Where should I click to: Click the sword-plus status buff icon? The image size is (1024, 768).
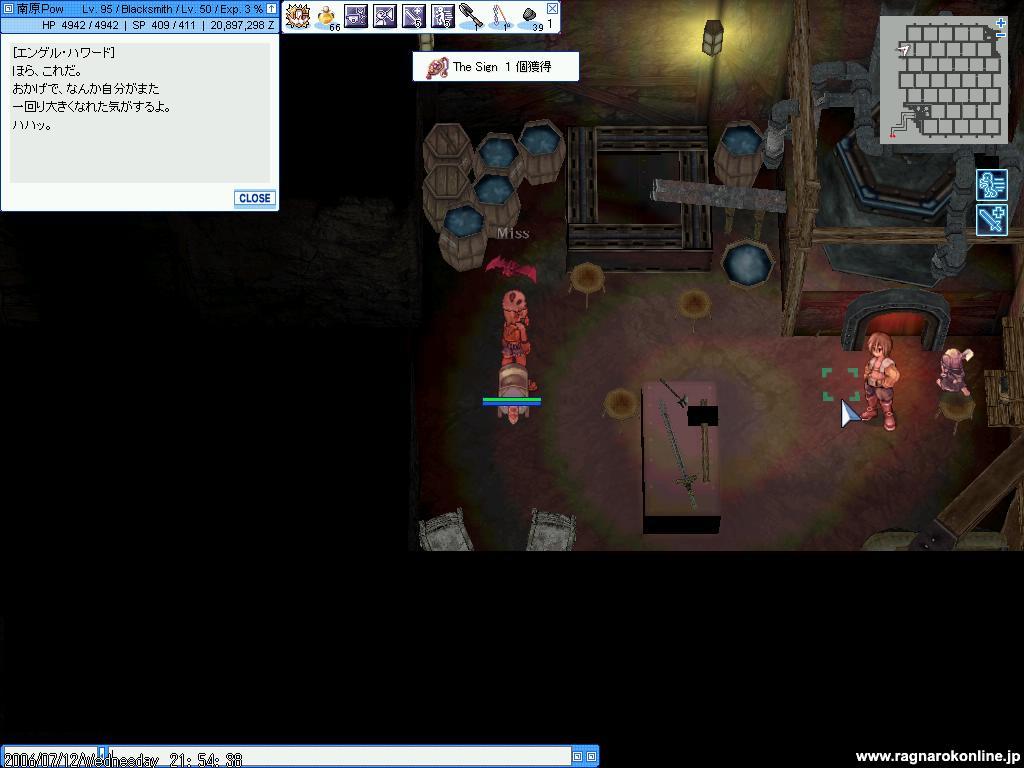991,219
